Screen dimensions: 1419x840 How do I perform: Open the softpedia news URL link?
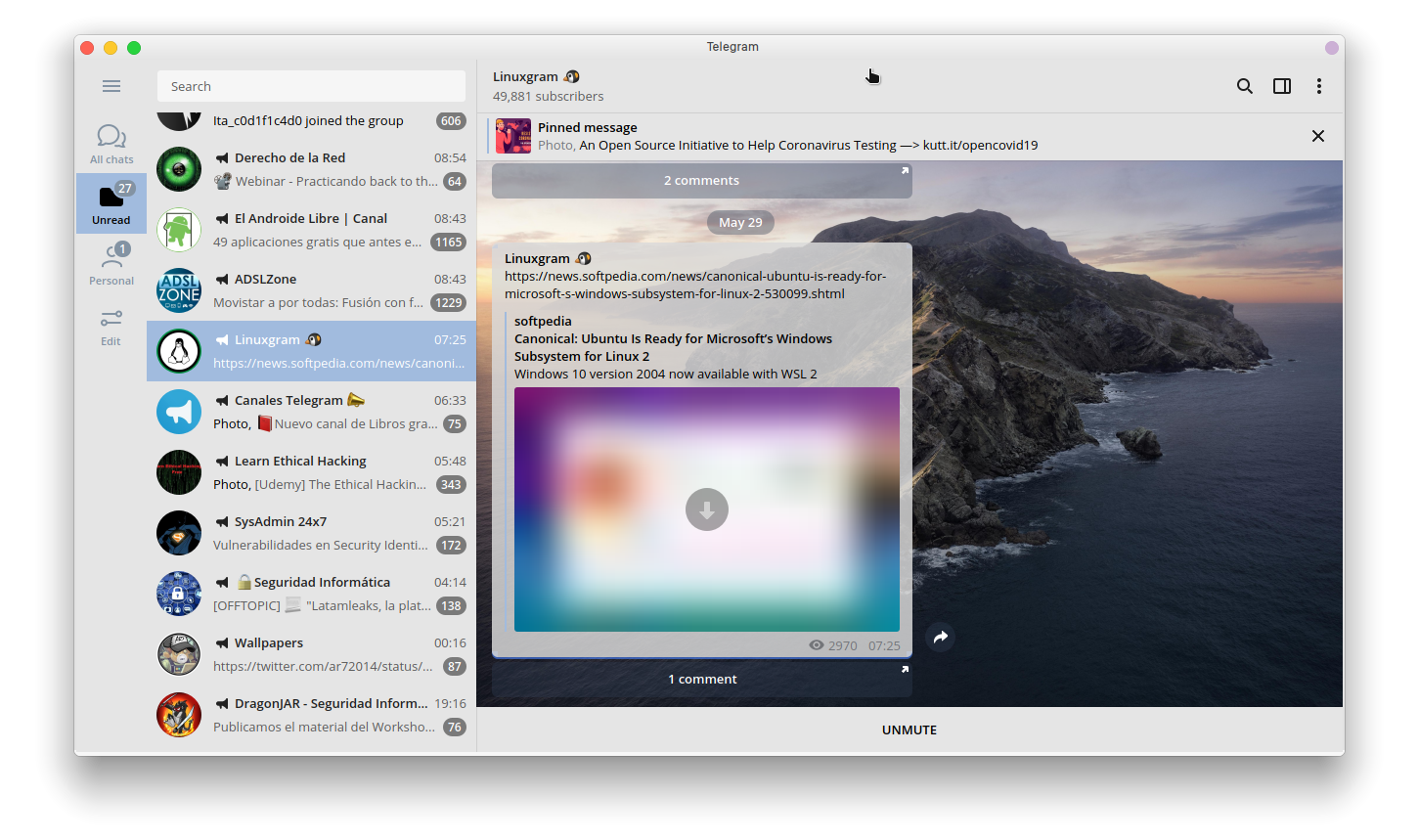[695, 285]
